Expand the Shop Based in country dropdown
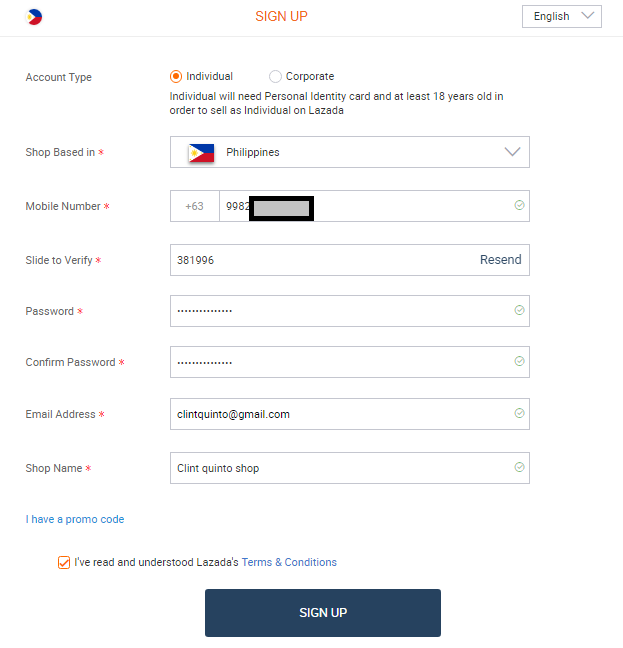Screen dimensions: 623x648 point(512,152)
